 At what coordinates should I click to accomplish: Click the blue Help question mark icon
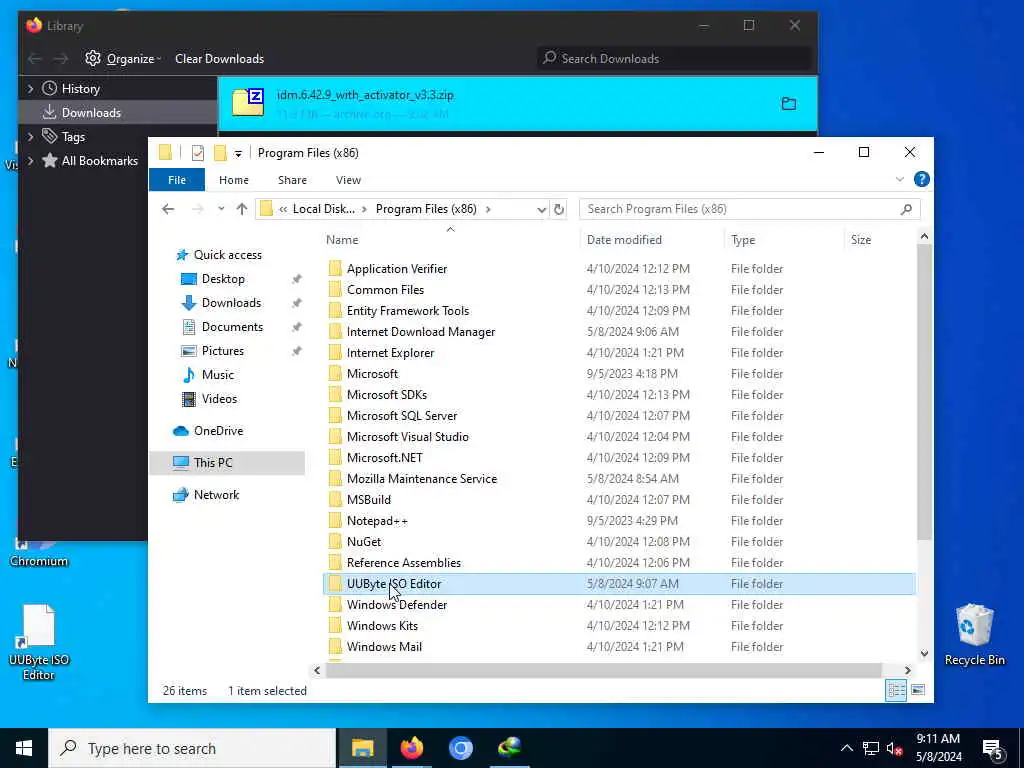click(921, 179)
